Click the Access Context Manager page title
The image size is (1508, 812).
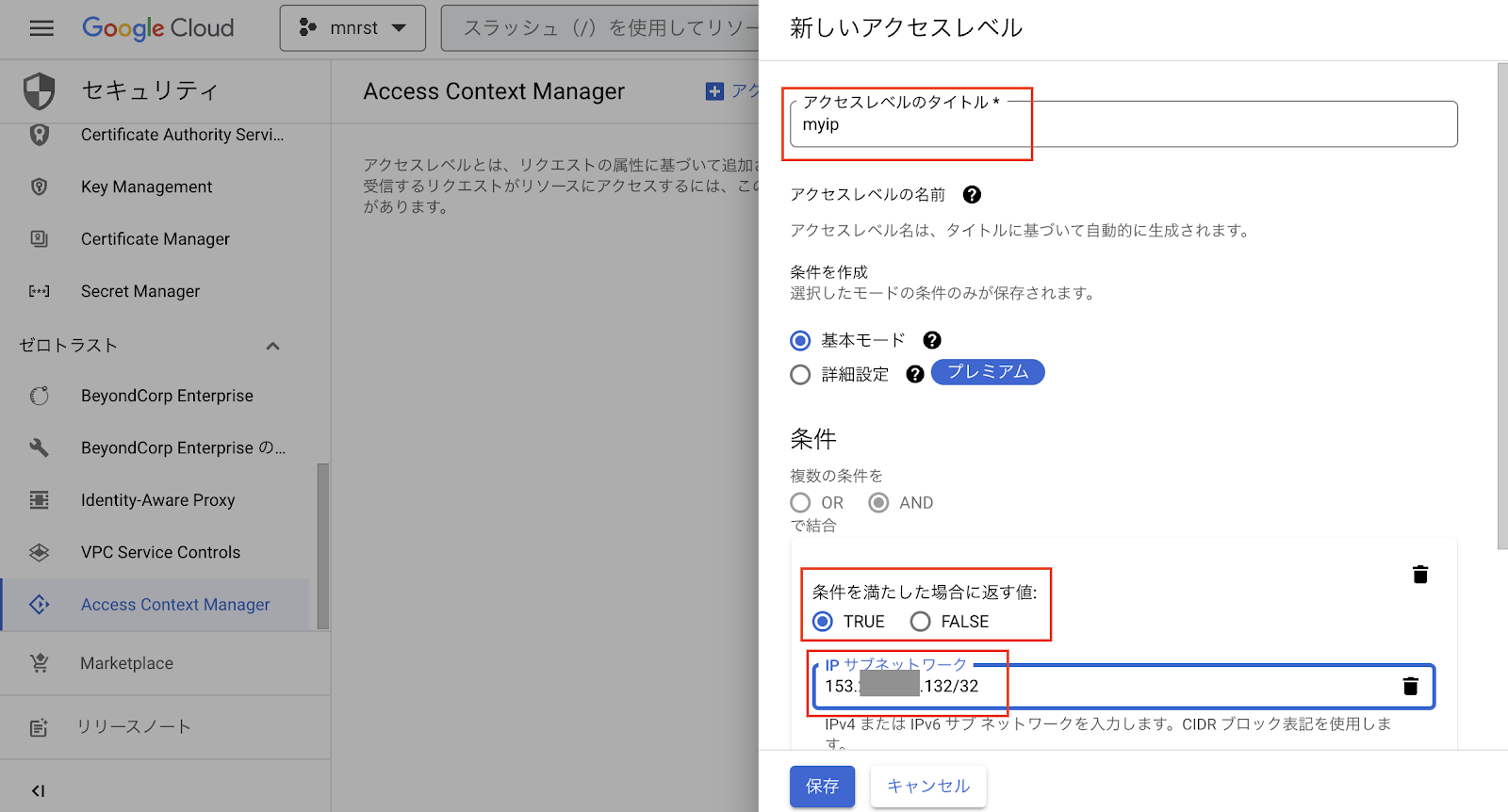coord(494,91)
